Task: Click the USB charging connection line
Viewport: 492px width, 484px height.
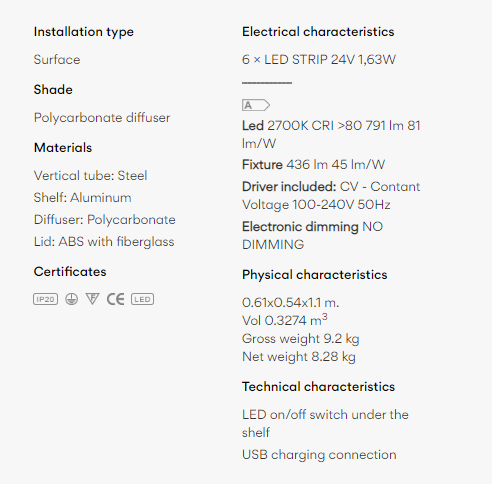Action: pos(319,455)
